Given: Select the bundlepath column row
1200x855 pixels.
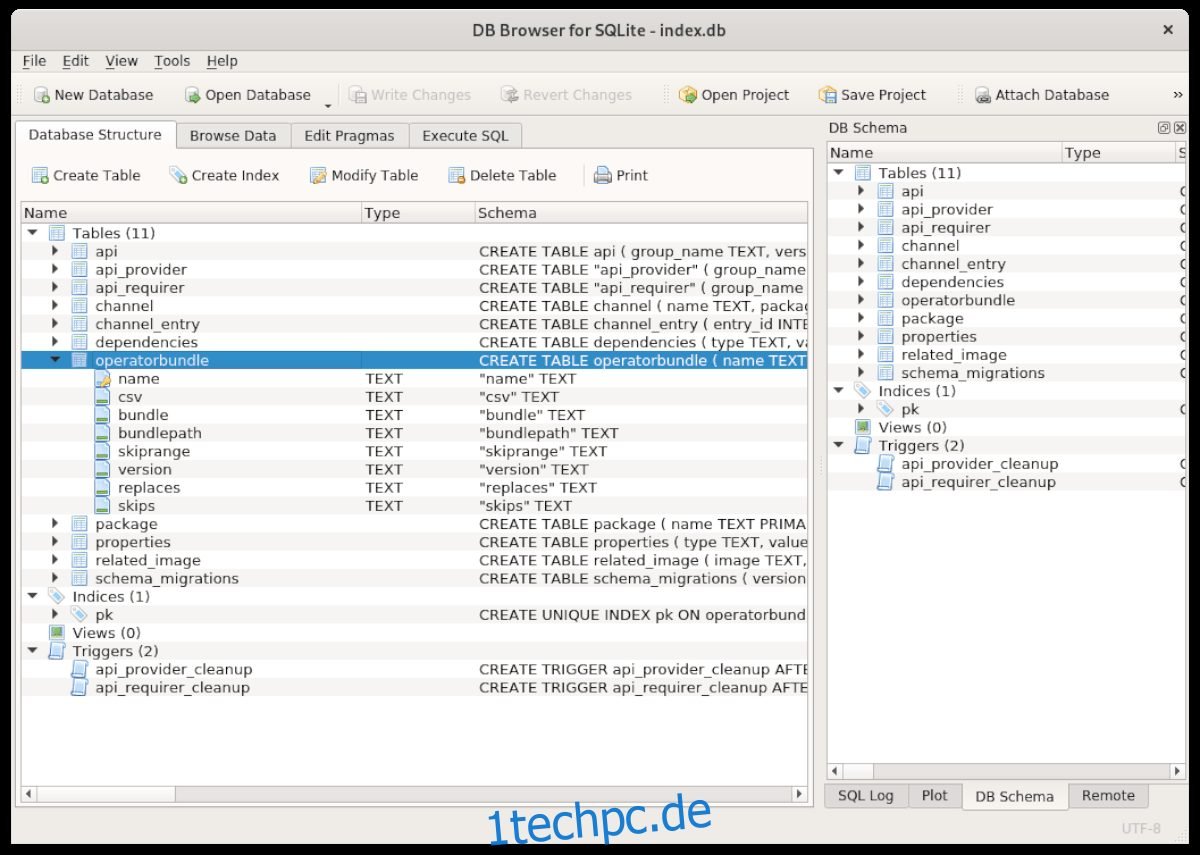Looking at the screenshot, I should 414,433.
